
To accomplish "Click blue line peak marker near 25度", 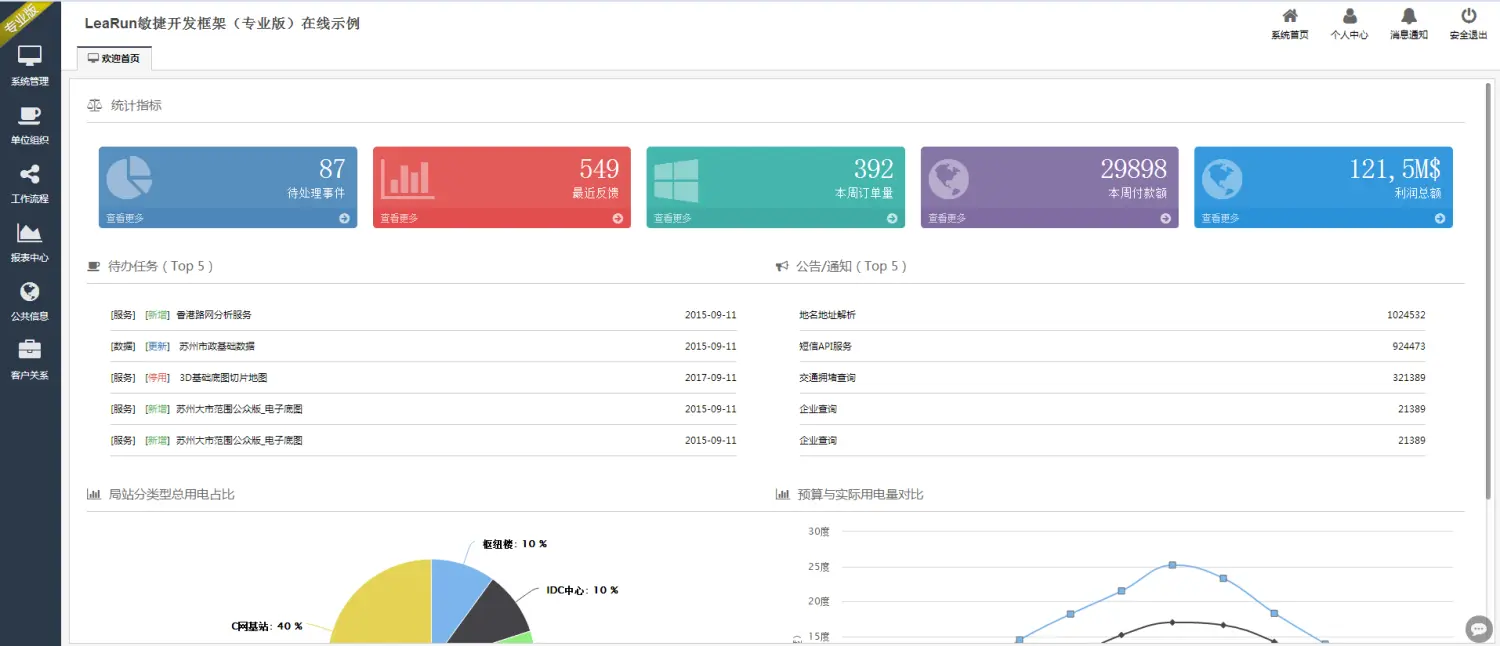I will [x=1172, y=565].
